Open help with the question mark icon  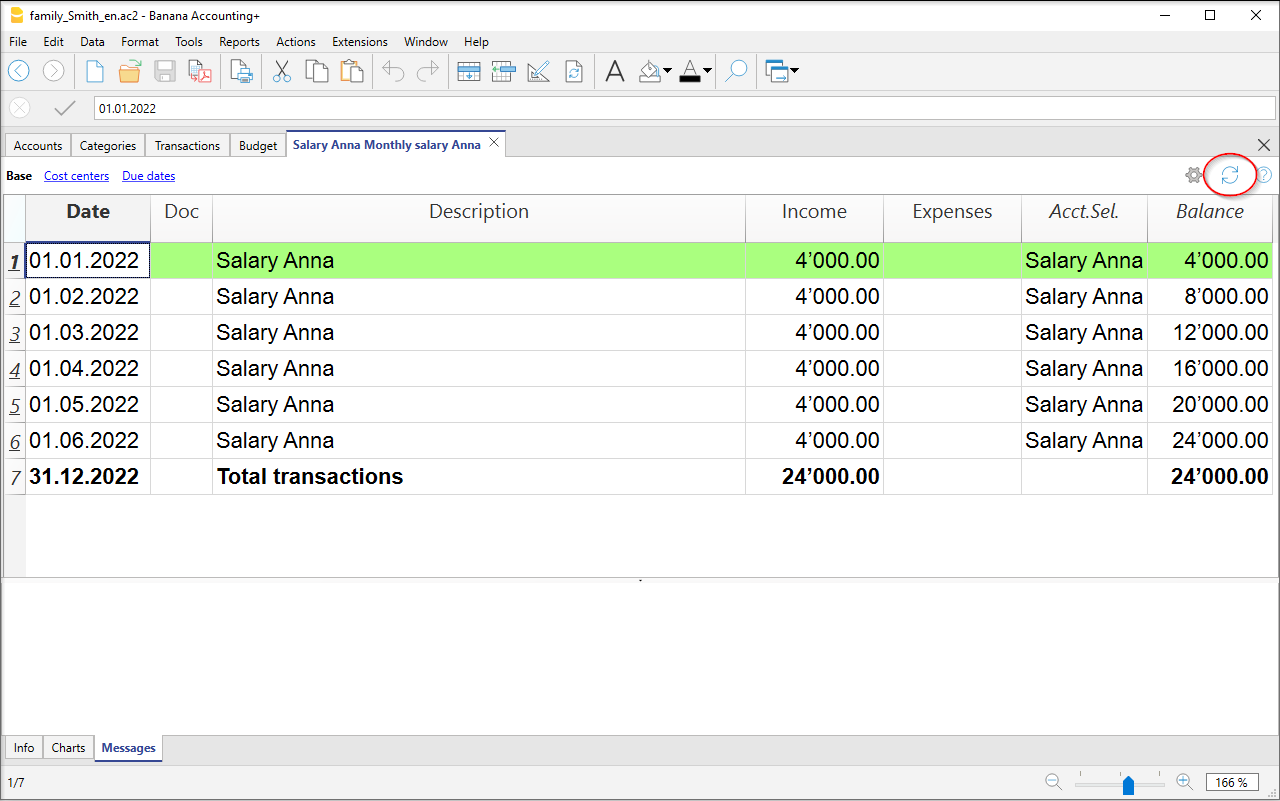pyautogui.click(x=1264, y=175)
